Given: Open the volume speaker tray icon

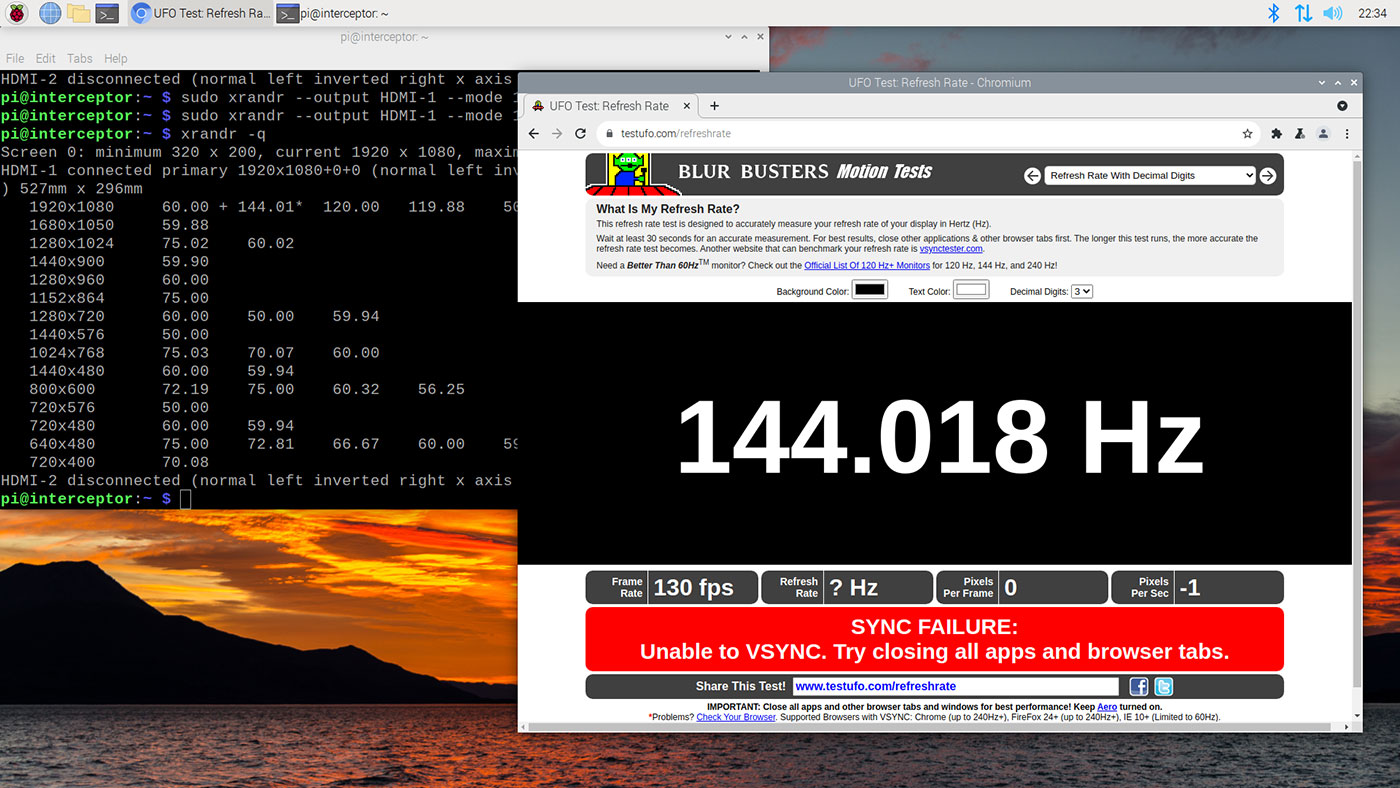Looking at the screenshot, I should [1332, 13].
